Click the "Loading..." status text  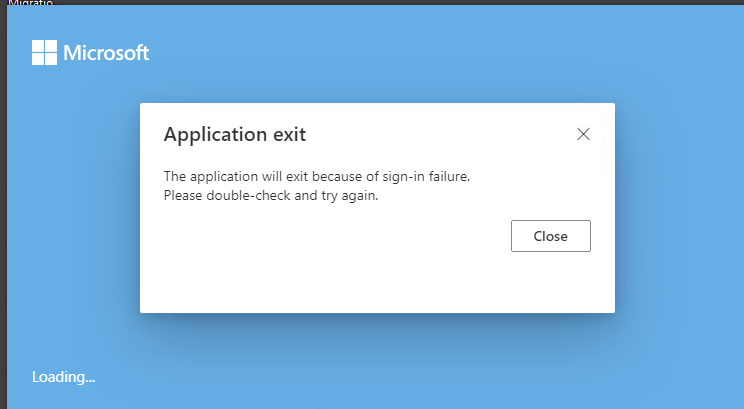(64, 377)
